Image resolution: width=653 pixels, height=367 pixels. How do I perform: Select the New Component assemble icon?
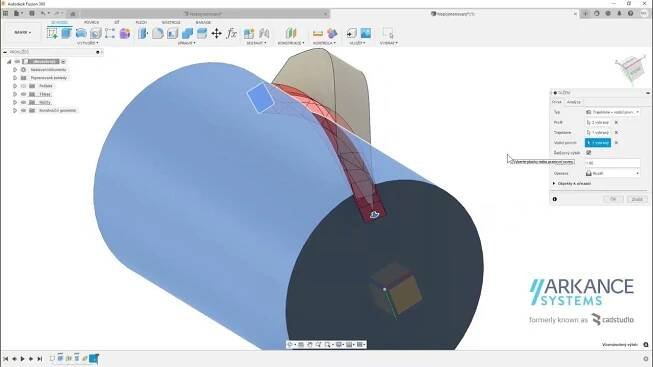coord(249,33)
